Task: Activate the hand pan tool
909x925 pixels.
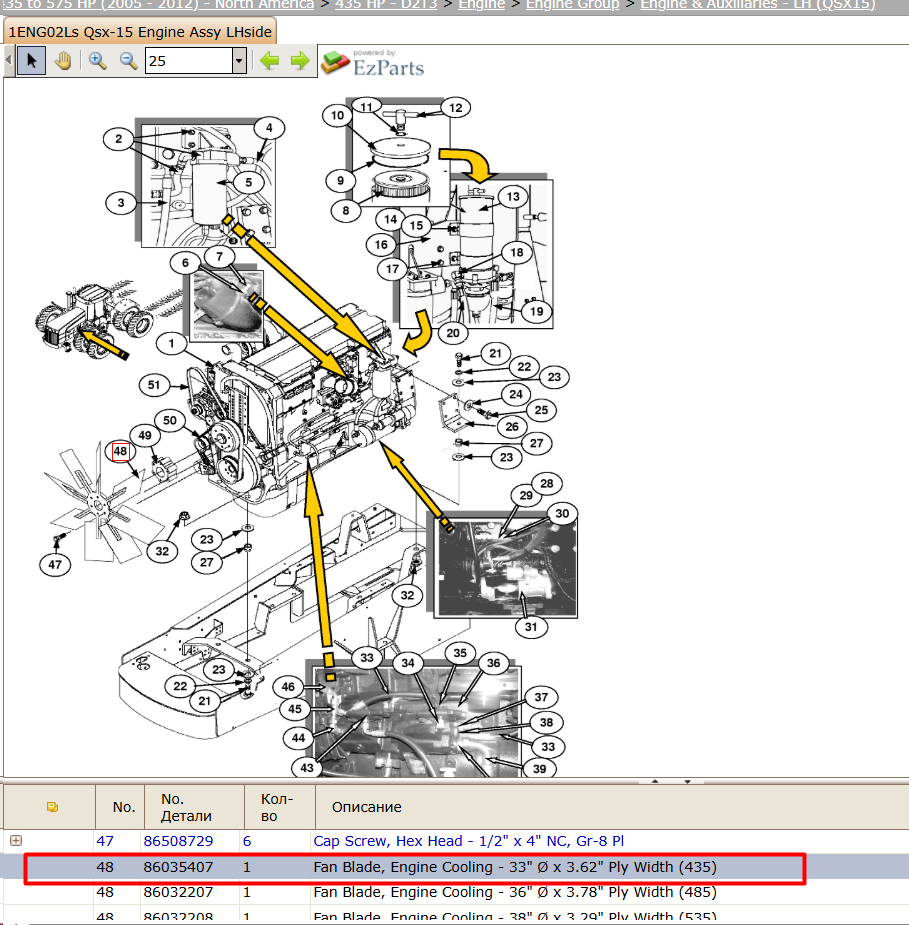Action: [x=63, y=61]
